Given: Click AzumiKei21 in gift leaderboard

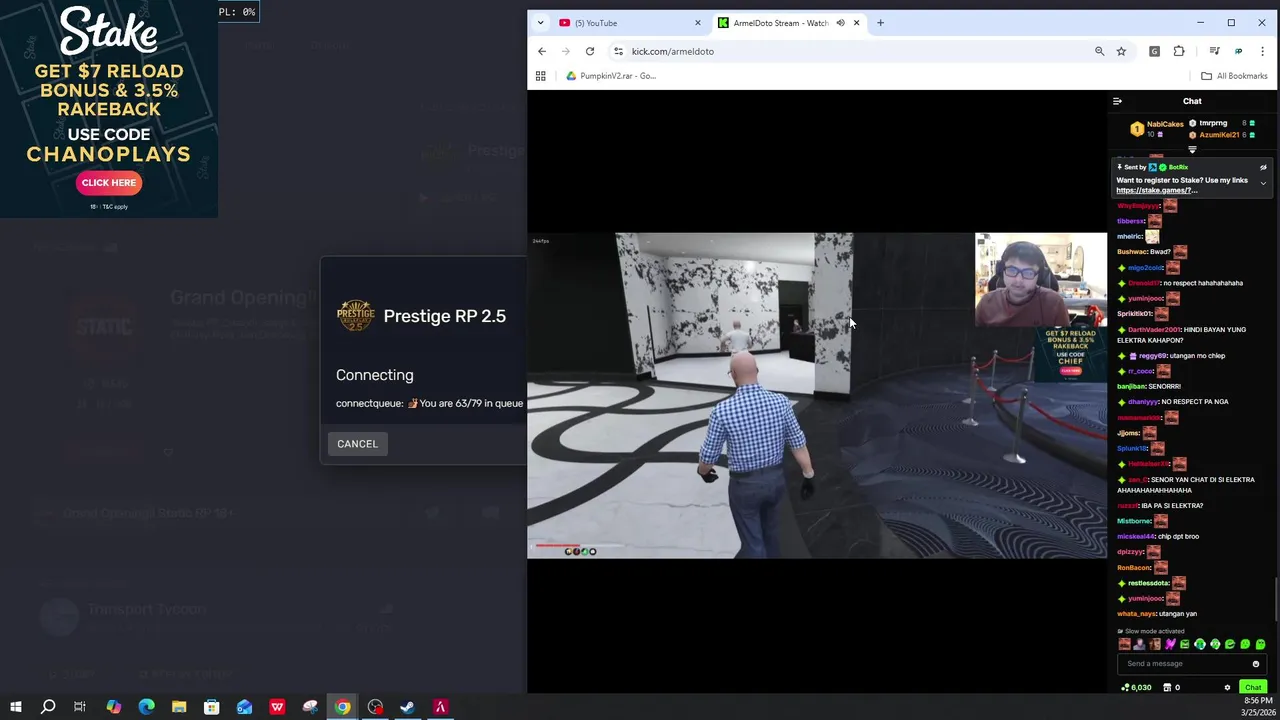Looking at the screenshot, I should pyautogui.click(x=1219, y=135).
